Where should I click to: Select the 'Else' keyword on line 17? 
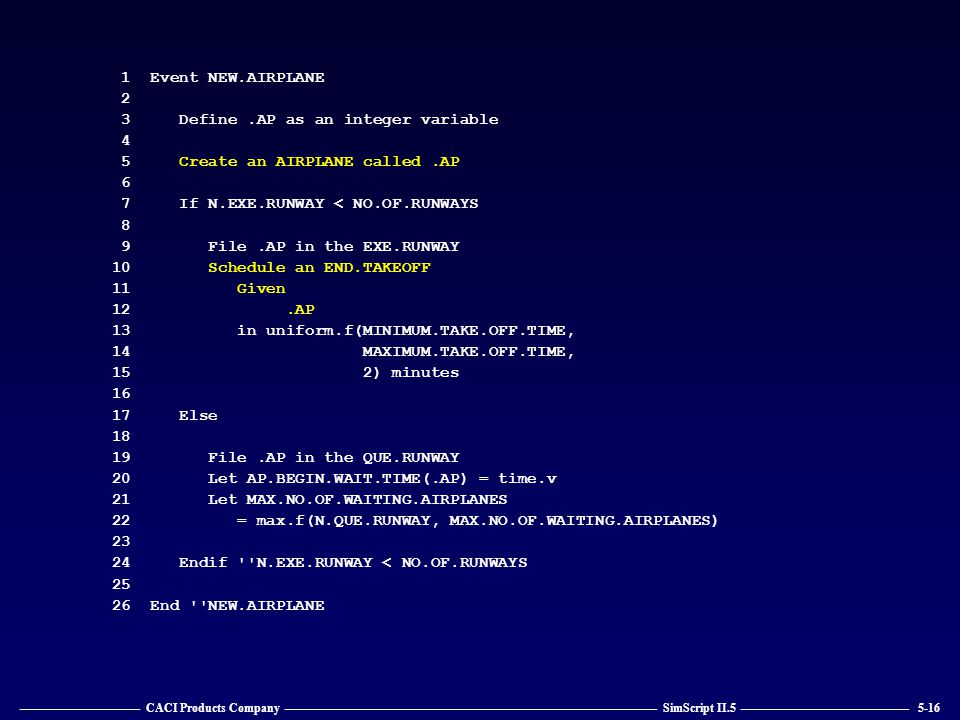pyautogui.click(x=198, y=415)
